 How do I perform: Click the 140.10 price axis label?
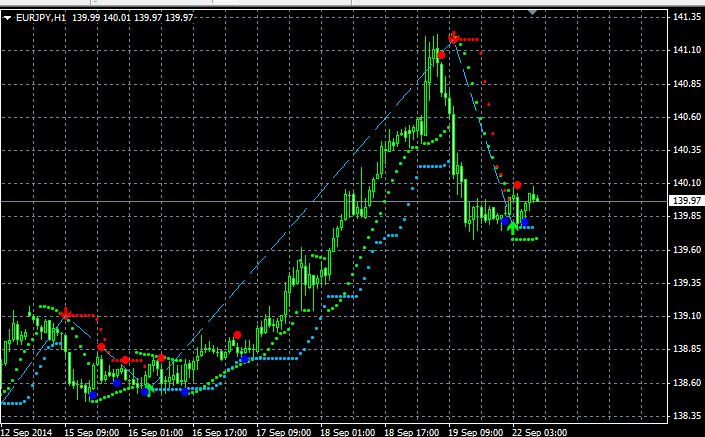click(x=687, y=183)
